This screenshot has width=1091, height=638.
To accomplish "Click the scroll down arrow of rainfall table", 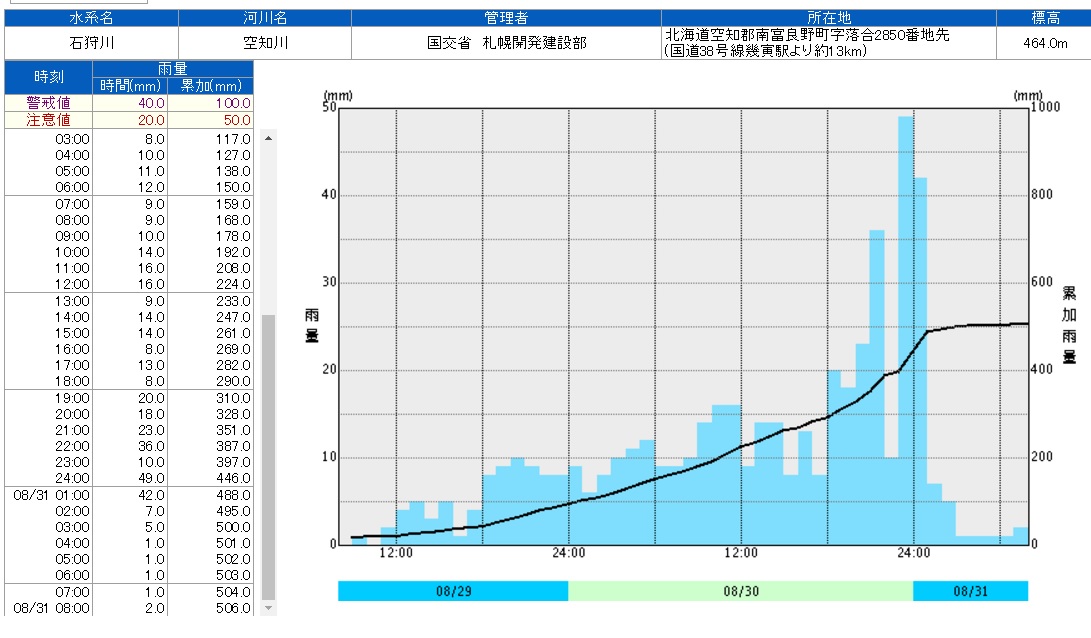I will 267,606.
